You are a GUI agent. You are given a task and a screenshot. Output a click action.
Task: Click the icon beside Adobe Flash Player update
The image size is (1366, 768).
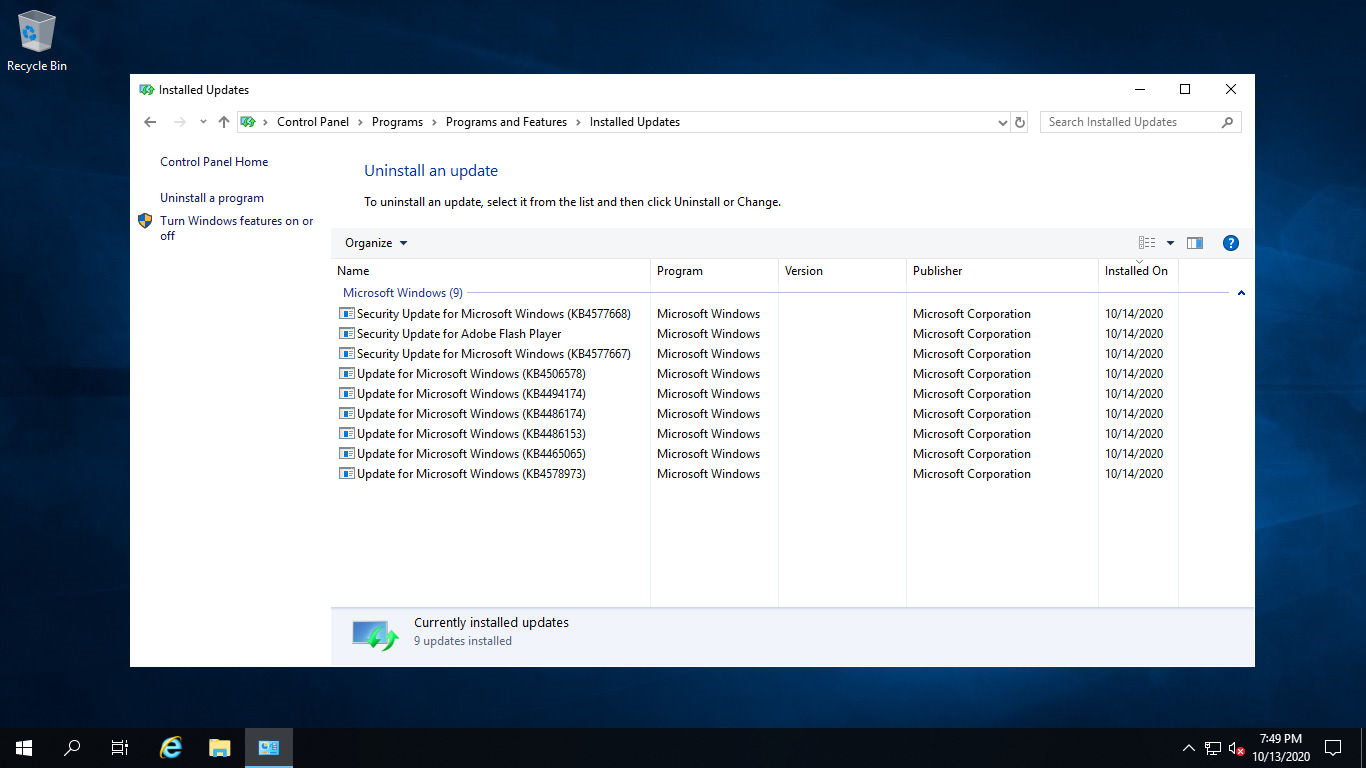point(347,334)
